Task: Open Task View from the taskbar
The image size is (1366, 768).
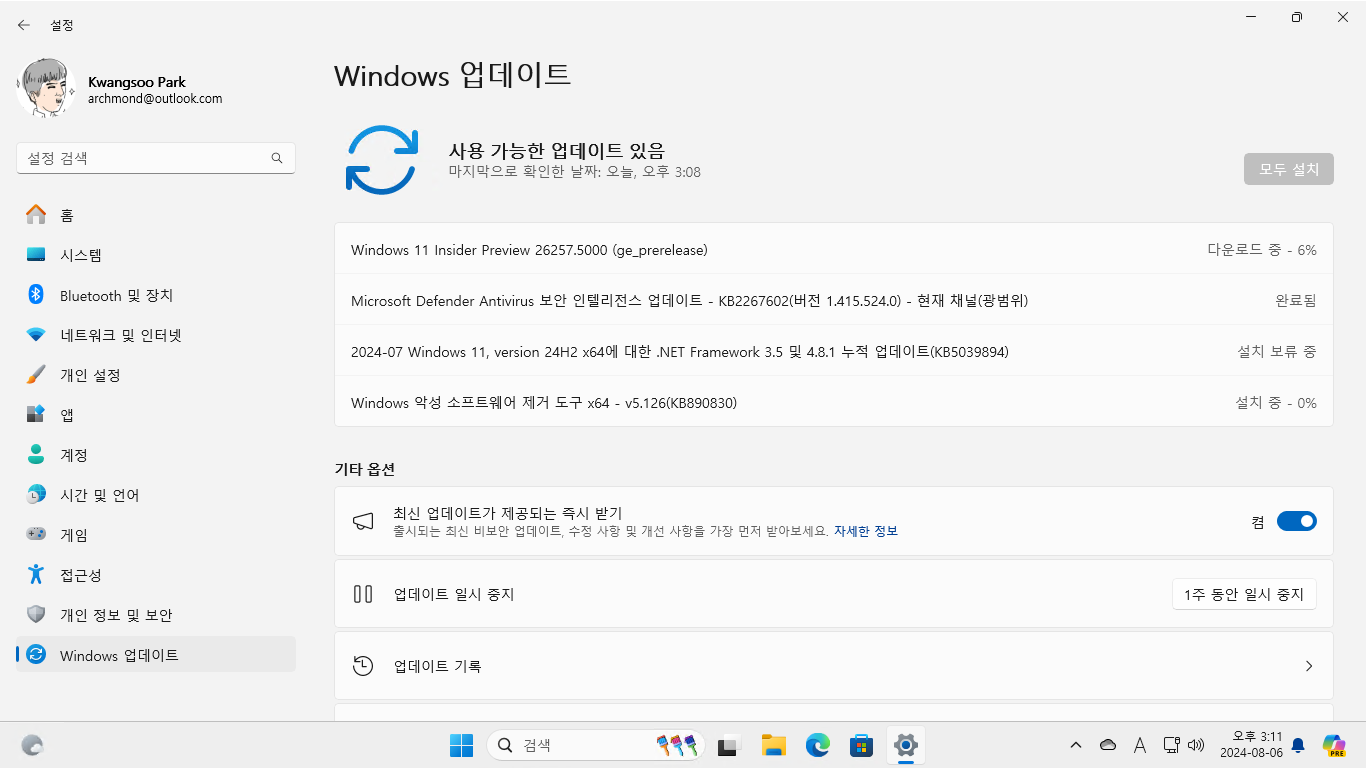Action: [728, 745]
